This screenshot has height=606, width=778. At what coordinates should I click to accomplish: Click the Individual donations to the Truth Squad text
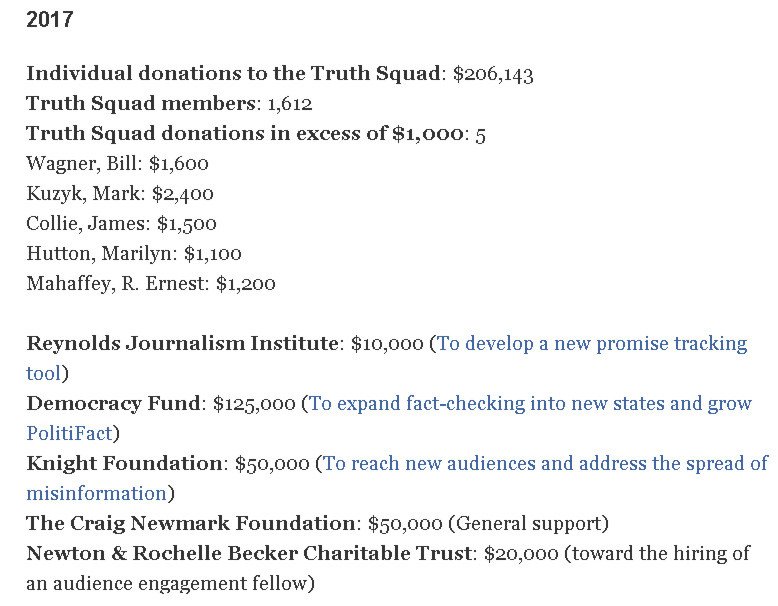click(x=232, y=73)
